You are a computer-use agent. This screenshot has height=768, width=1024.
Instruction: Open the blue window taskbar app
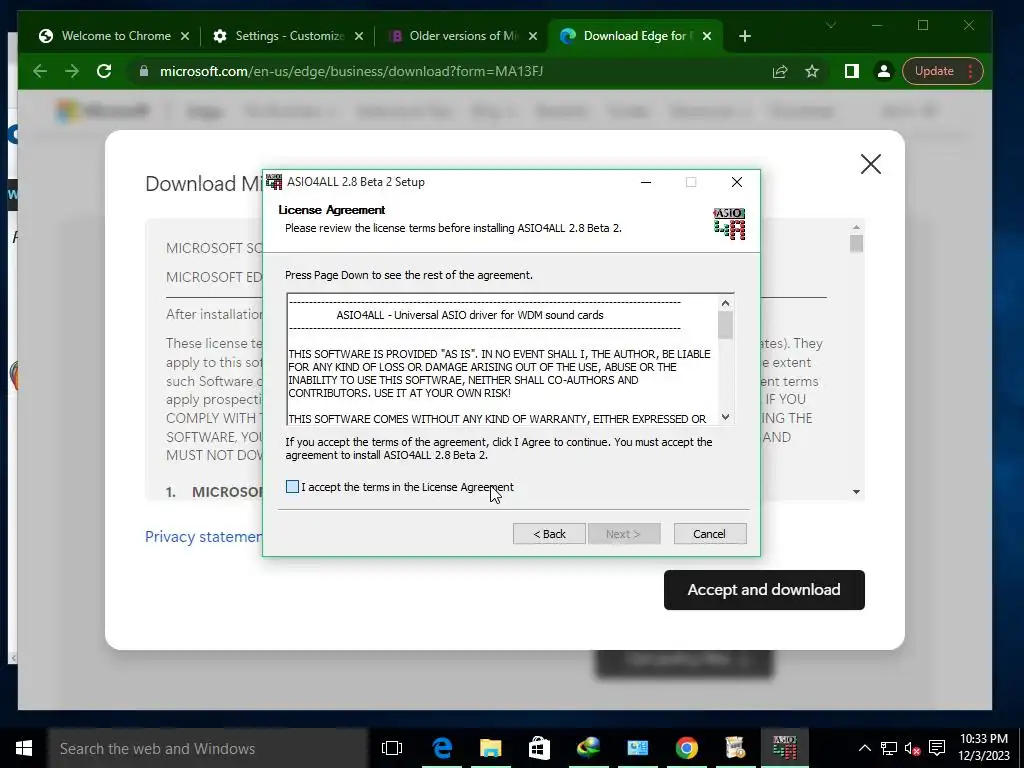point(637,748)
